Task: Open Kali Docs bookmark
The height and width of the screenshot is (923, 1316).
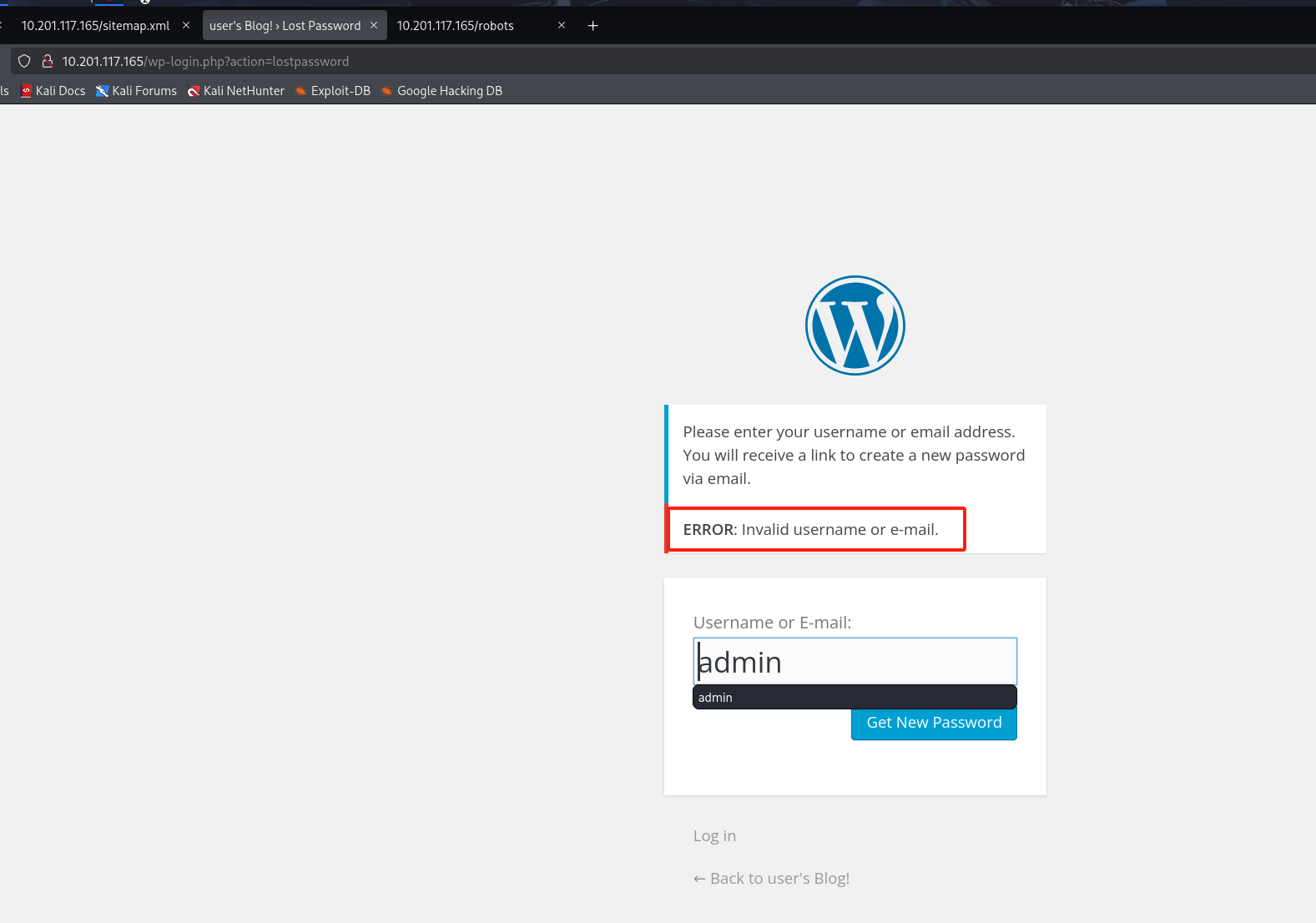Action: coord(53,91)
